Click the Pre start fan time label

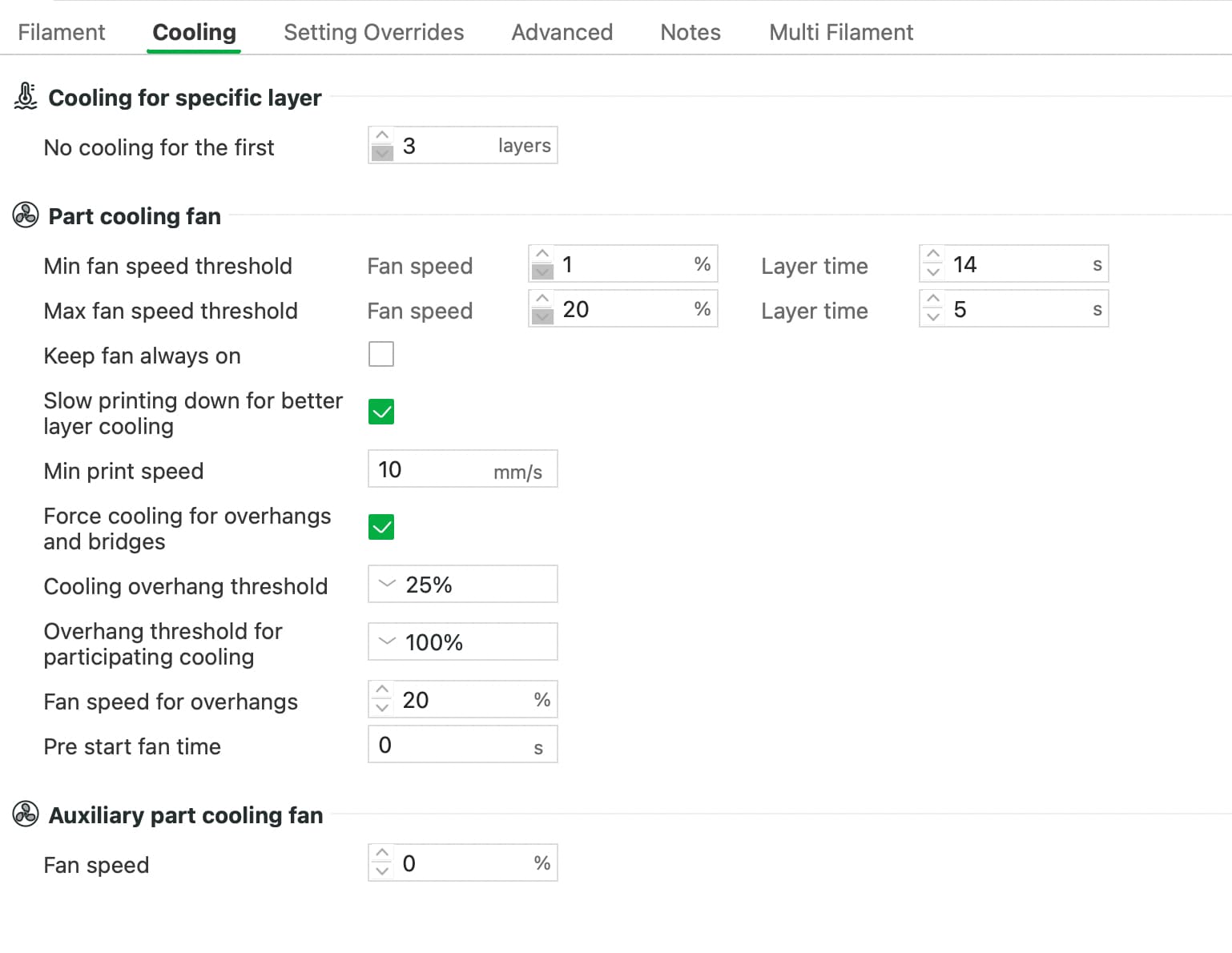tap(132, 746)
